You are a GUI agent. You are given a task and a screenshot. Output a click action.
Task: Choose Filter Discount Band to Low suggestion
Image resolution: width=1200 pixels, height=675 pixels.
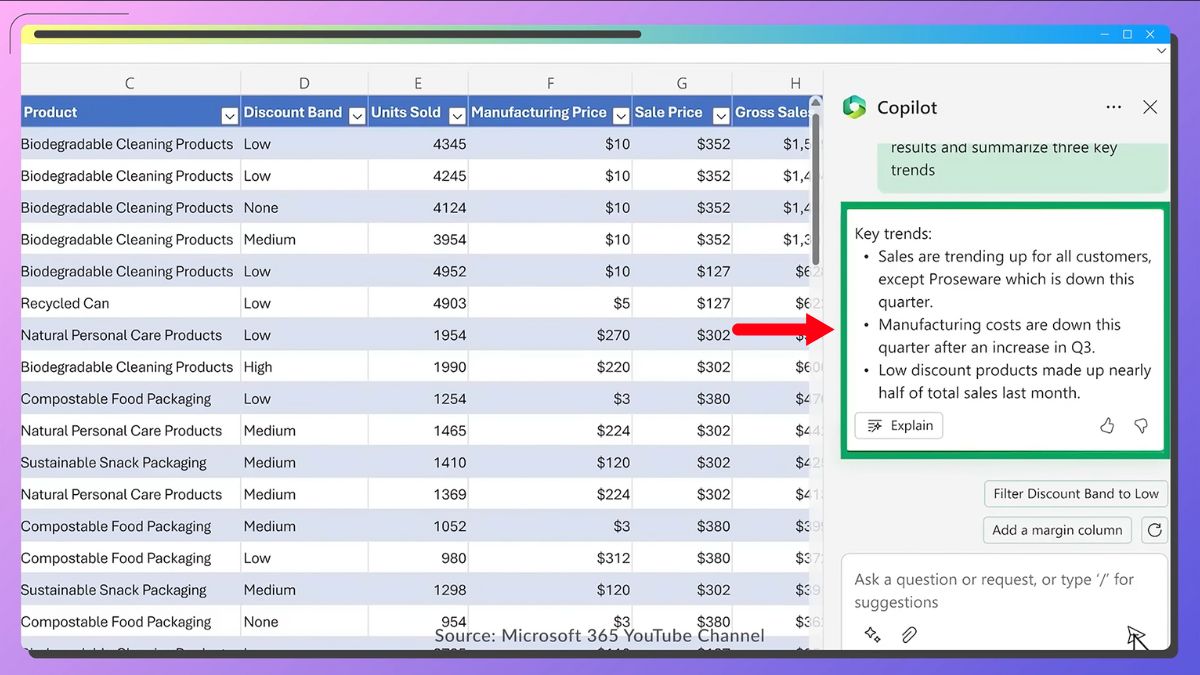pos(1076,494)
